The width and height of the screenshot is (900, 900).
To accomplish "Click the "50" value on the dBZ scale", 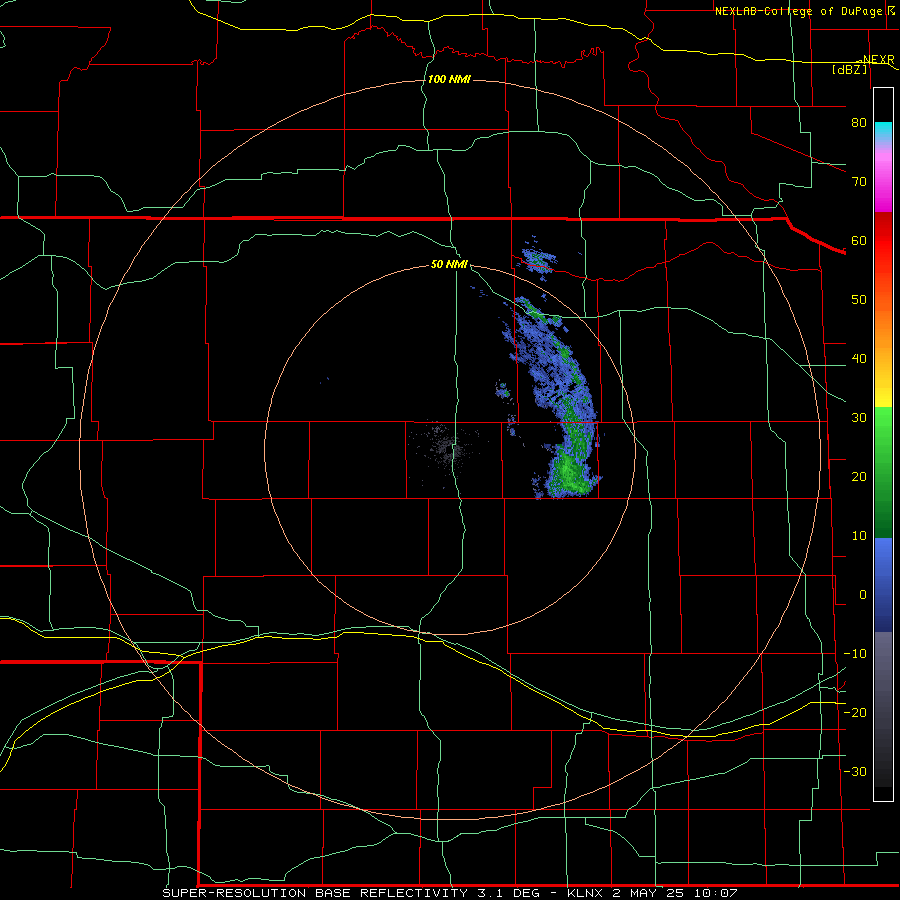I will 859,300.
